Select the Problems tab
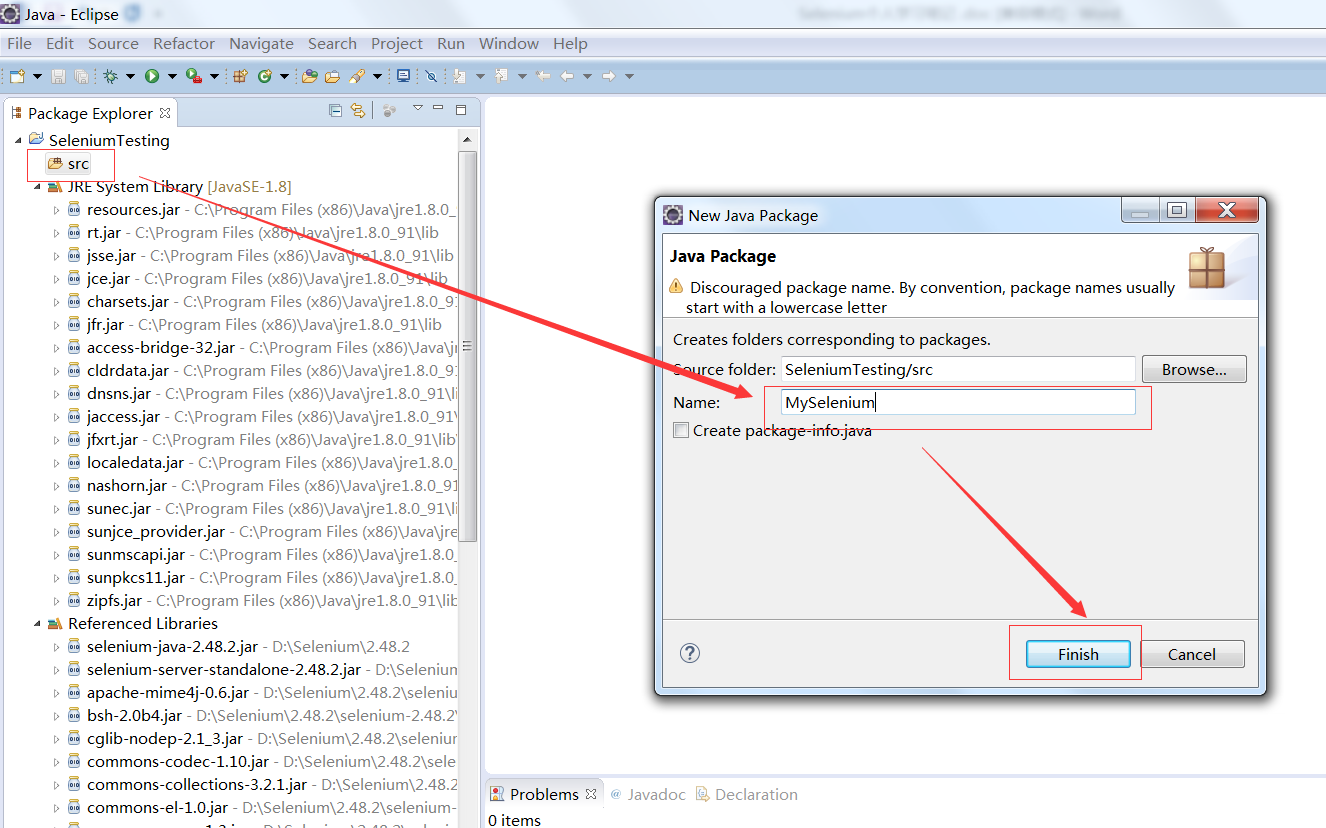 click(544, 794)
